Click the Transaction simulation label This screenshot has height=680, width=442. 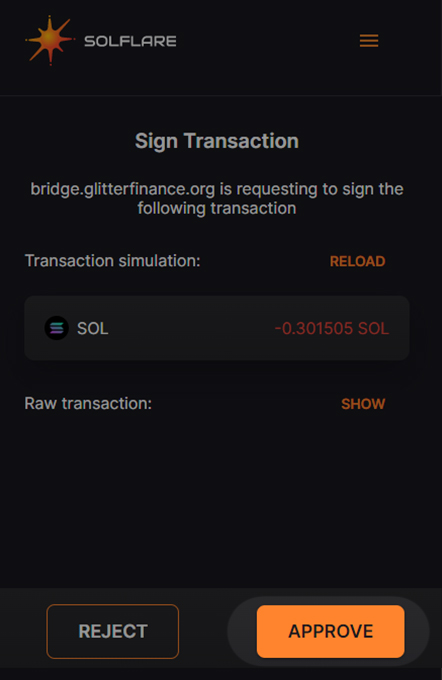112,261
